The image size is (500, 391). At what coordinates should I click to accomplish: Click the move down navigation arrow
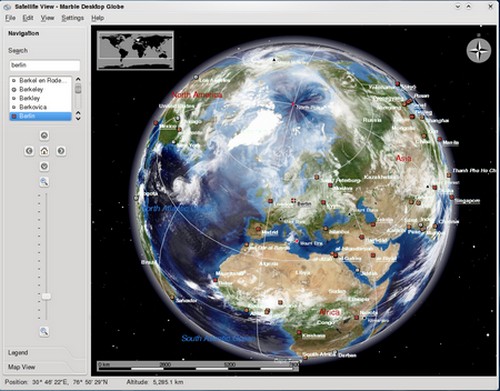pyautogui.click(x=44, y=166)
